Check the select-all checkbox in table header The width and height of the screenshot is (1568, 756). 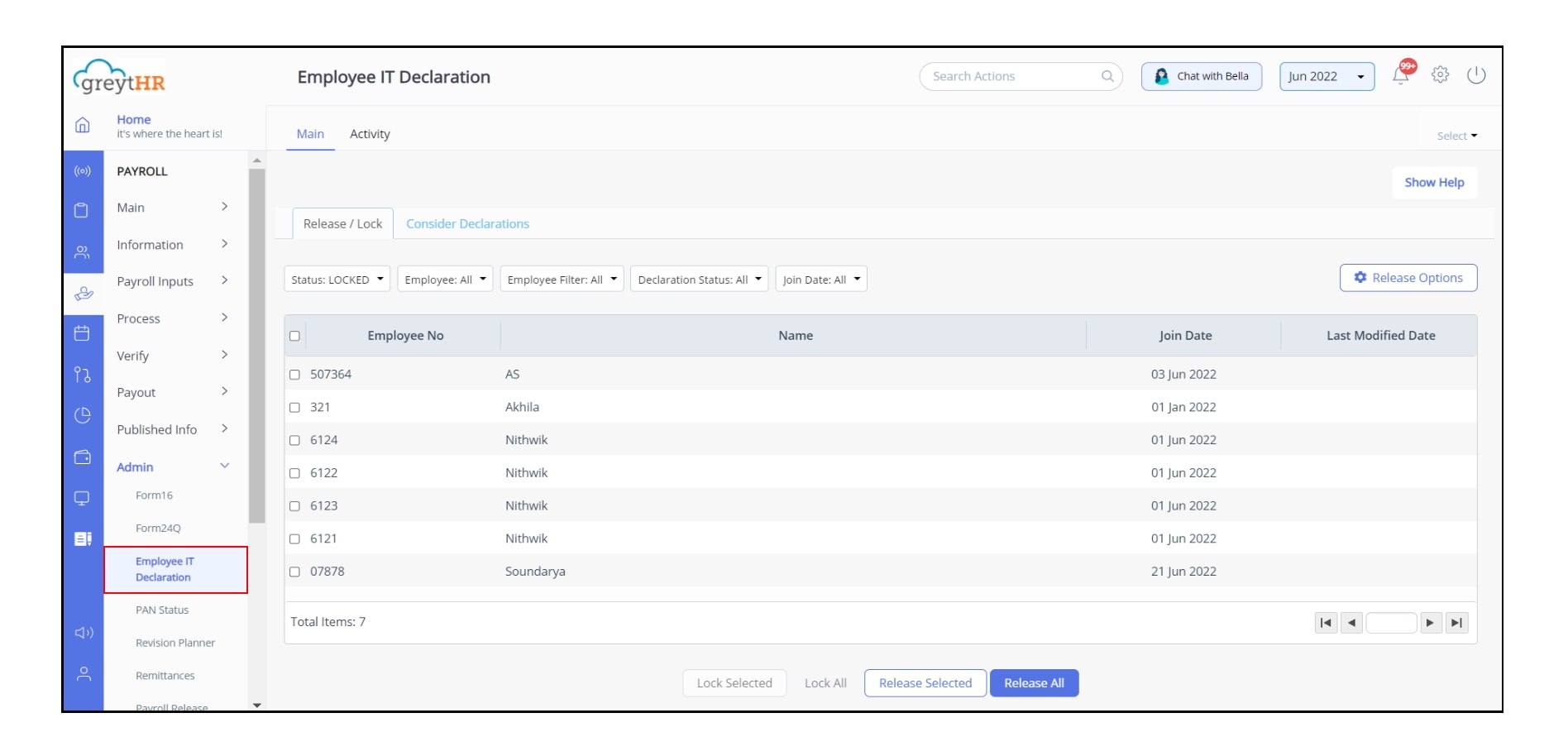click(294, 335)
